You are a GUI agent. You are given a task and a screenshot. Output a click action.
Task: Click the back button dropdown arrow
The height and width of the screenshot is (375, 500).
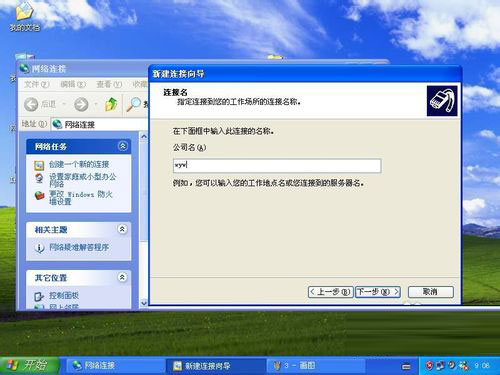click(x=64, y=104)
